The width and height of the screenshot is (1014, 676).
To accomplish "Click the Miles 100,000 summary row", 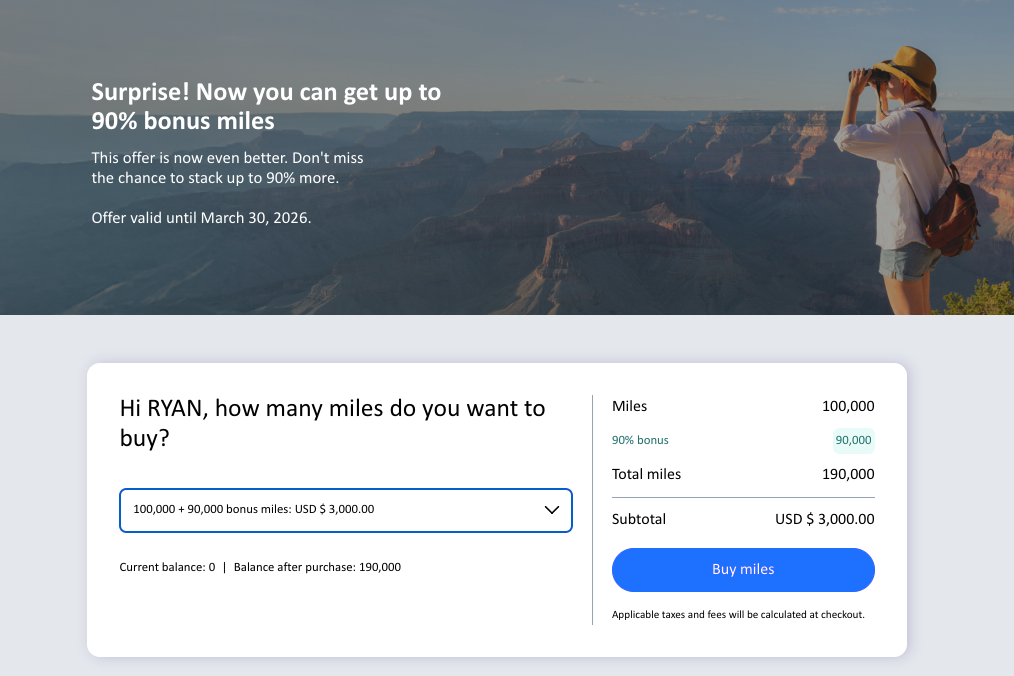I will pyautogui.click(x=743, y=406).
